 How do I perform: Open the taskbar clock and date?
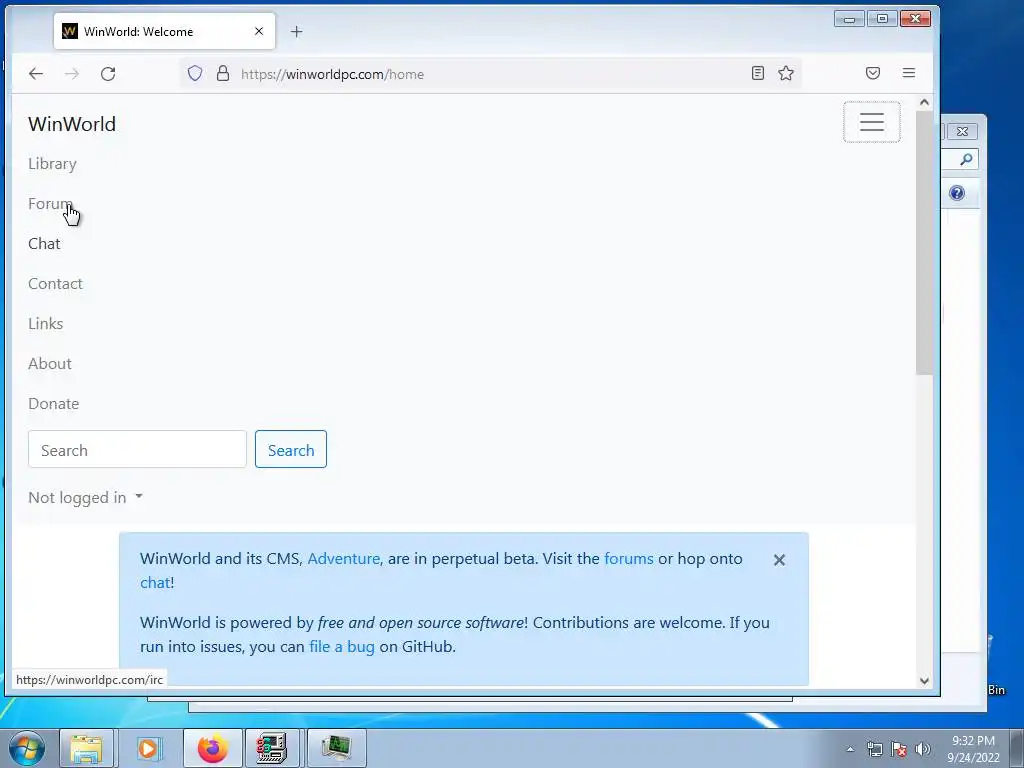(x=973, y=749)
